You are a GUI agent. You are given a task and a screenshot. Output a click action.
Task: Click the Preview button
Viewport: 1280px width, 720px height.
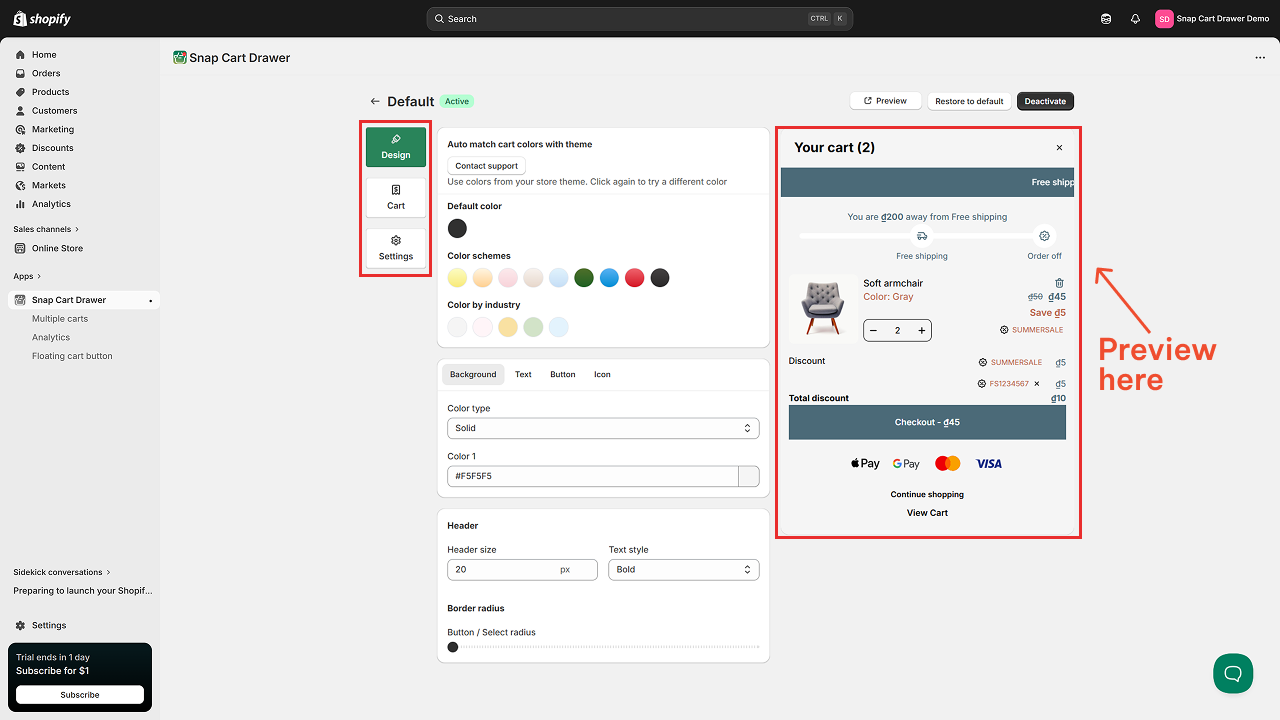884,100
